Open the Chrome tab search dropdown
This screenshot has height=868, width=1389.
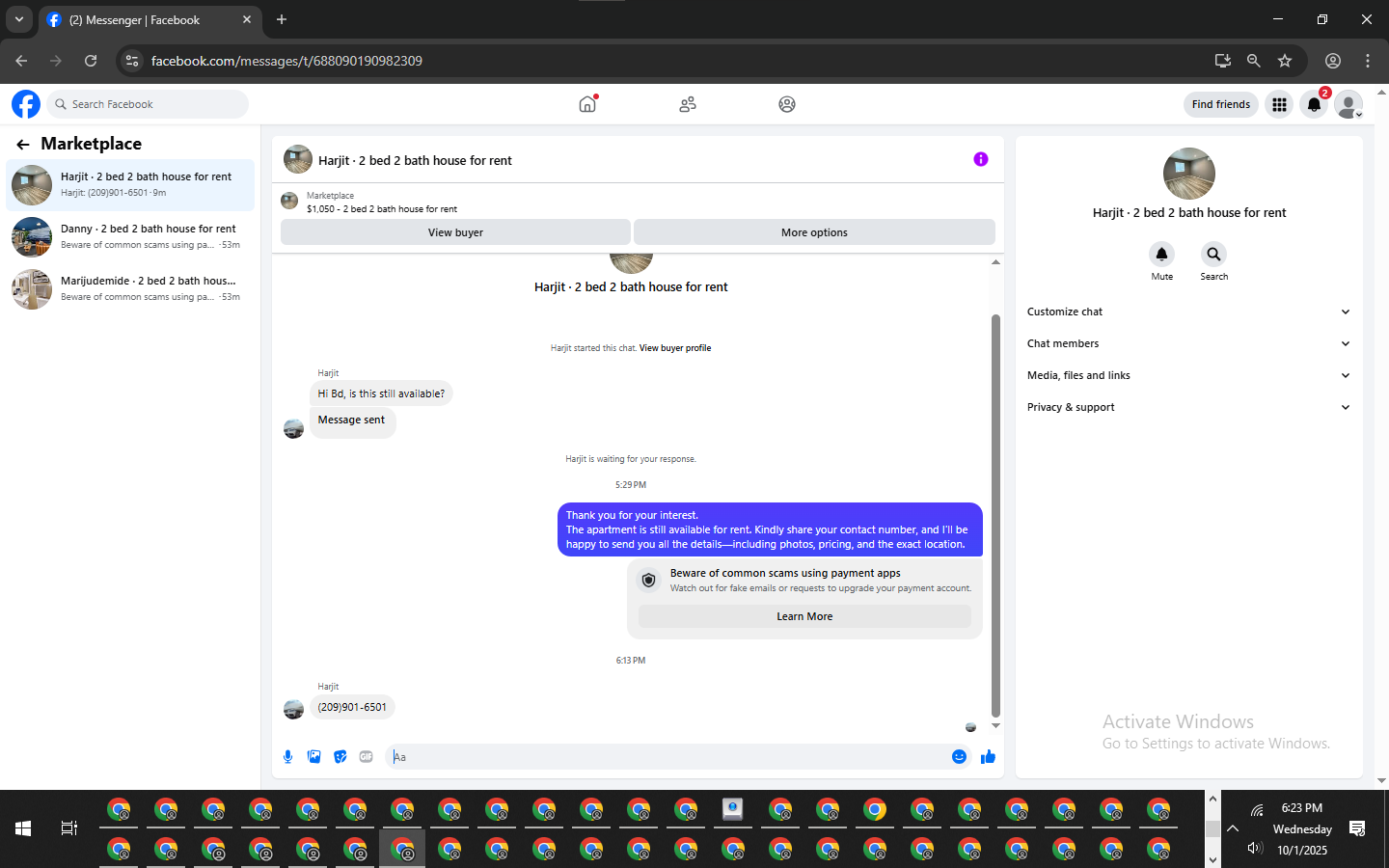(x=19, y=19)
